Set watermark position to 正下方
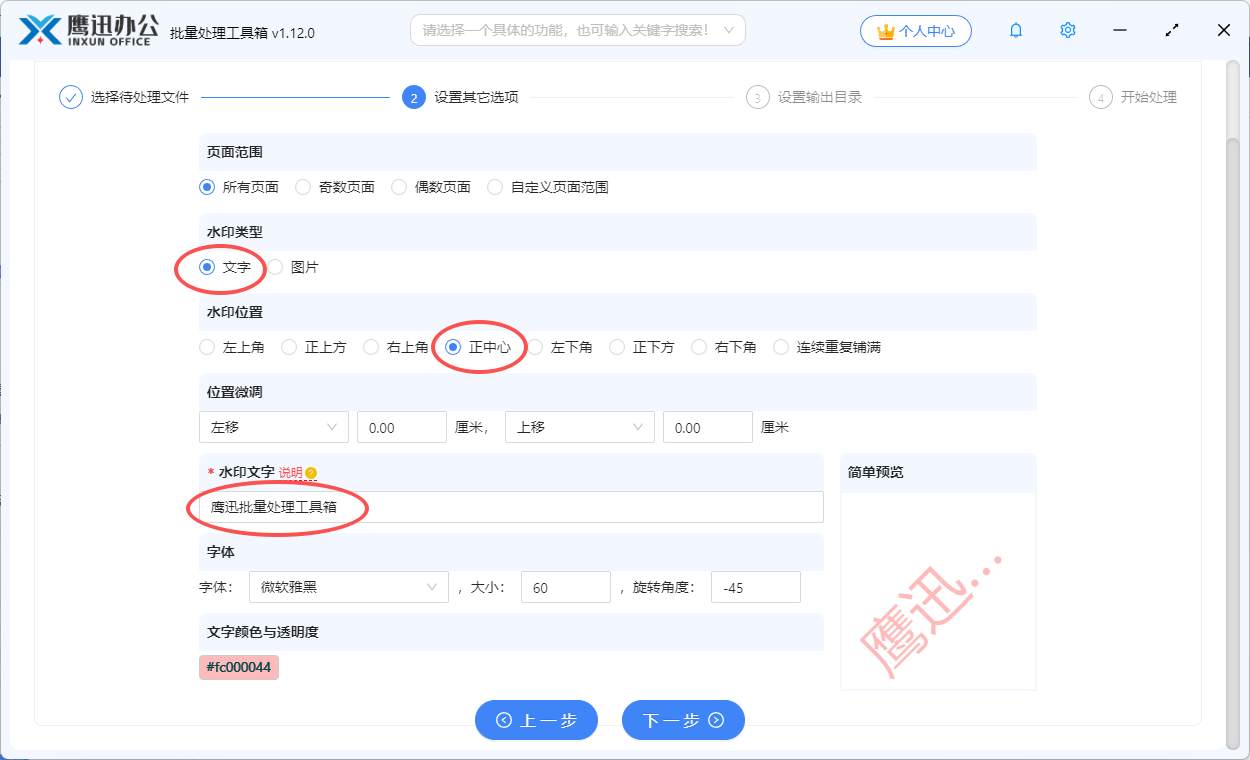Image resolution: width=1250 pixels, height=760 pixels. pyautogui.click(x=642, y=347)
